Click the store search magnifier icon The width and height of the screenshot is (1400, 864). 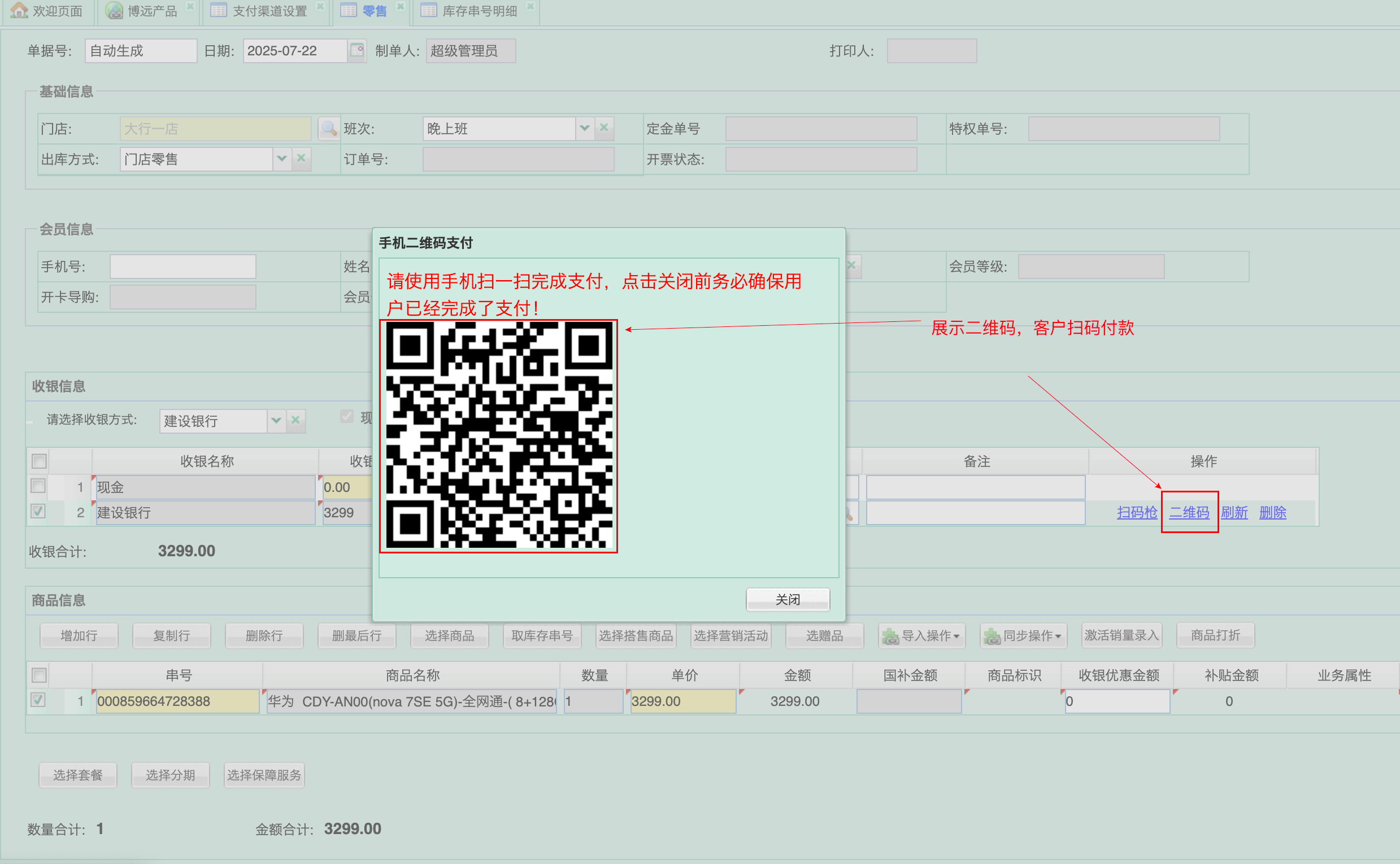tap(329, 129)
